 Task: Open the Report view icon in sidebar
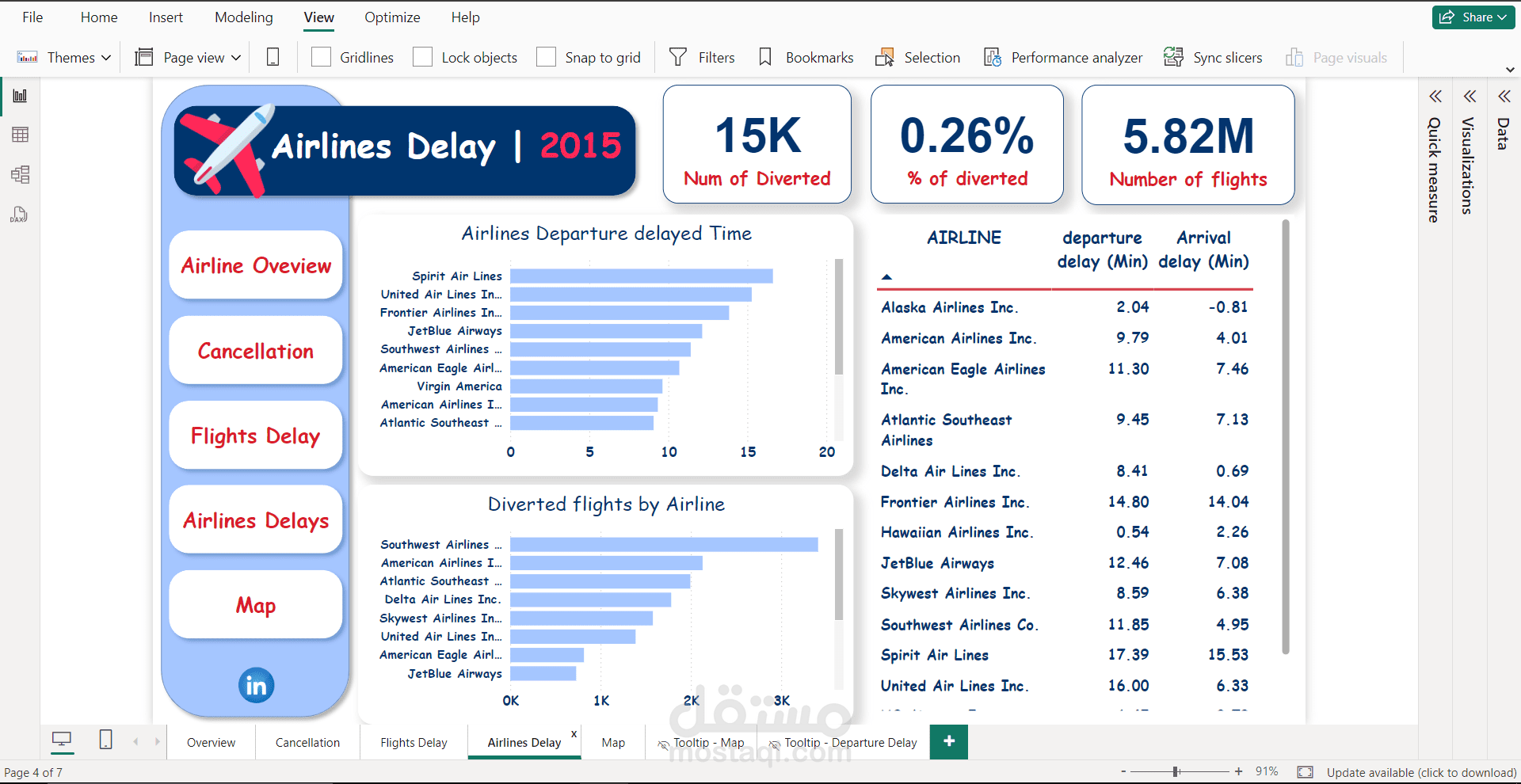pyautogui.click(x=21, y=96)
